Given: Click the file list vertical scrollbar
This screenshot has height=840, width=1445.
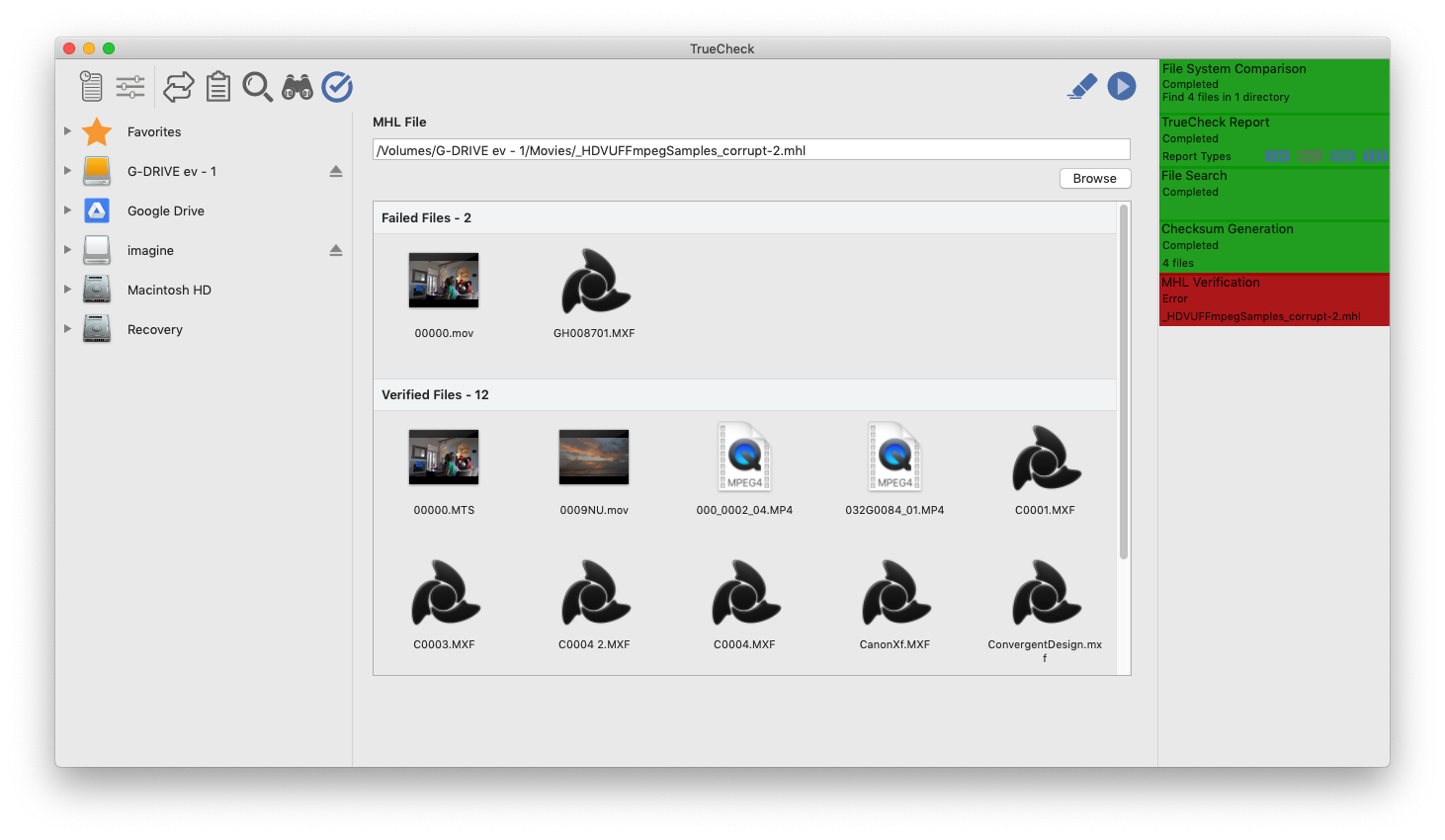Looking at the screenshot, I should [x=1123, y=381].
